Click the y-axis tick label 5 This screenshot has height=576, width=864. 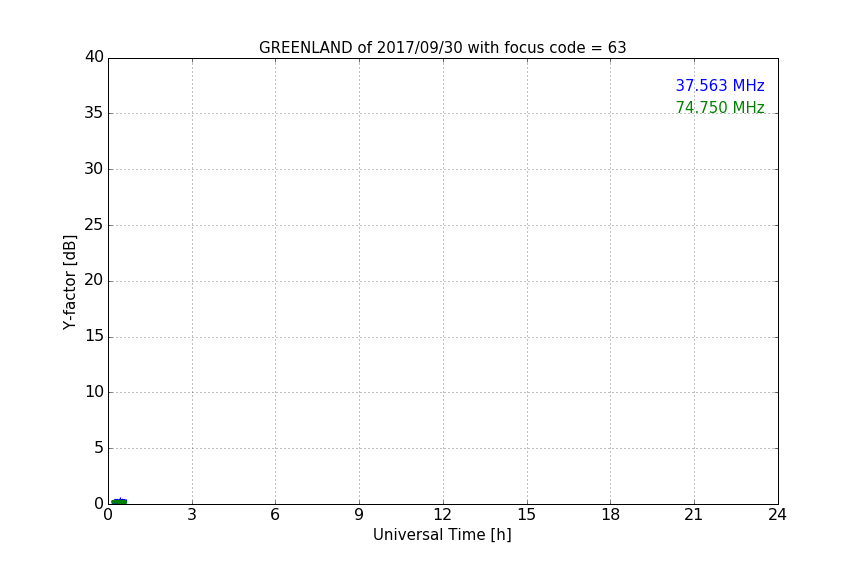click(99, 448)
